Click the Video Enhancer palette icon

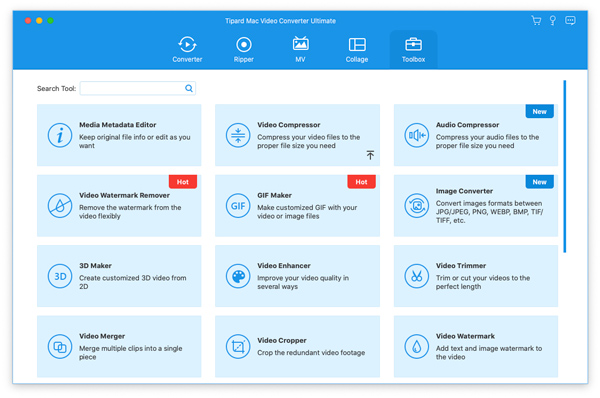pyautogui.click(x=238, y=276)
